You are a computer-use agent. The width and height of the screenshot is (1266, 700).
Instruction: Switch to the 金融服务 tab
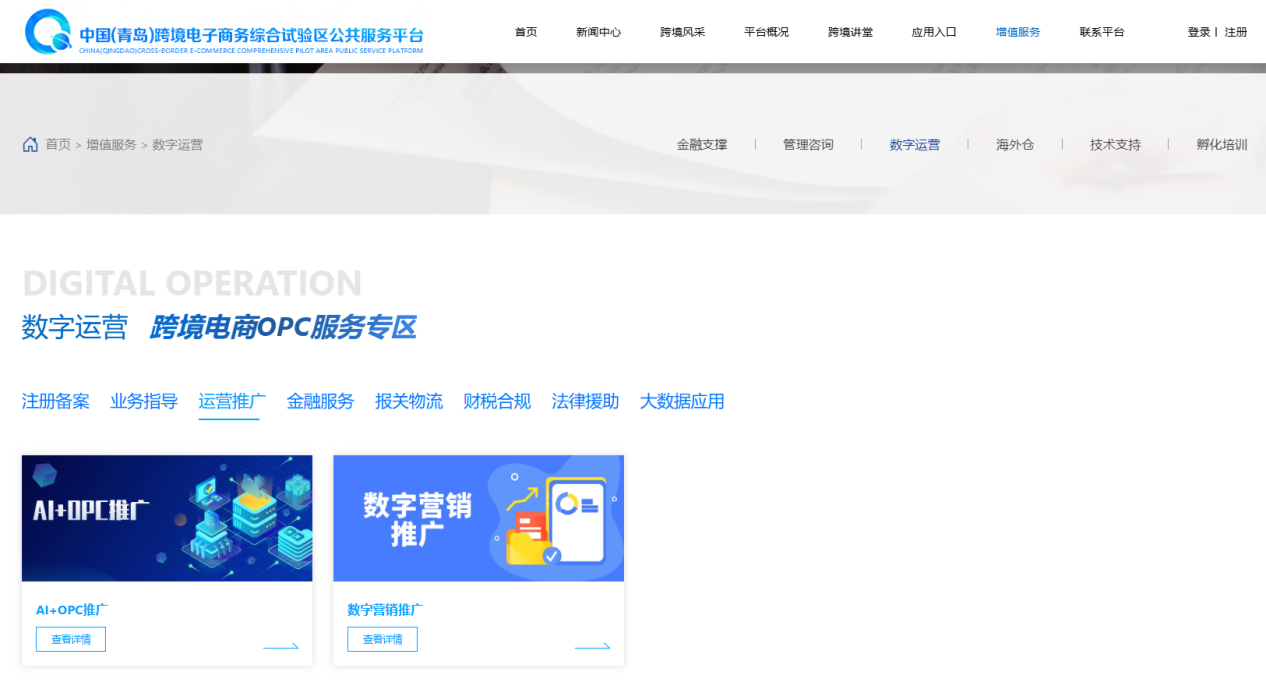[x=320, y=401]
